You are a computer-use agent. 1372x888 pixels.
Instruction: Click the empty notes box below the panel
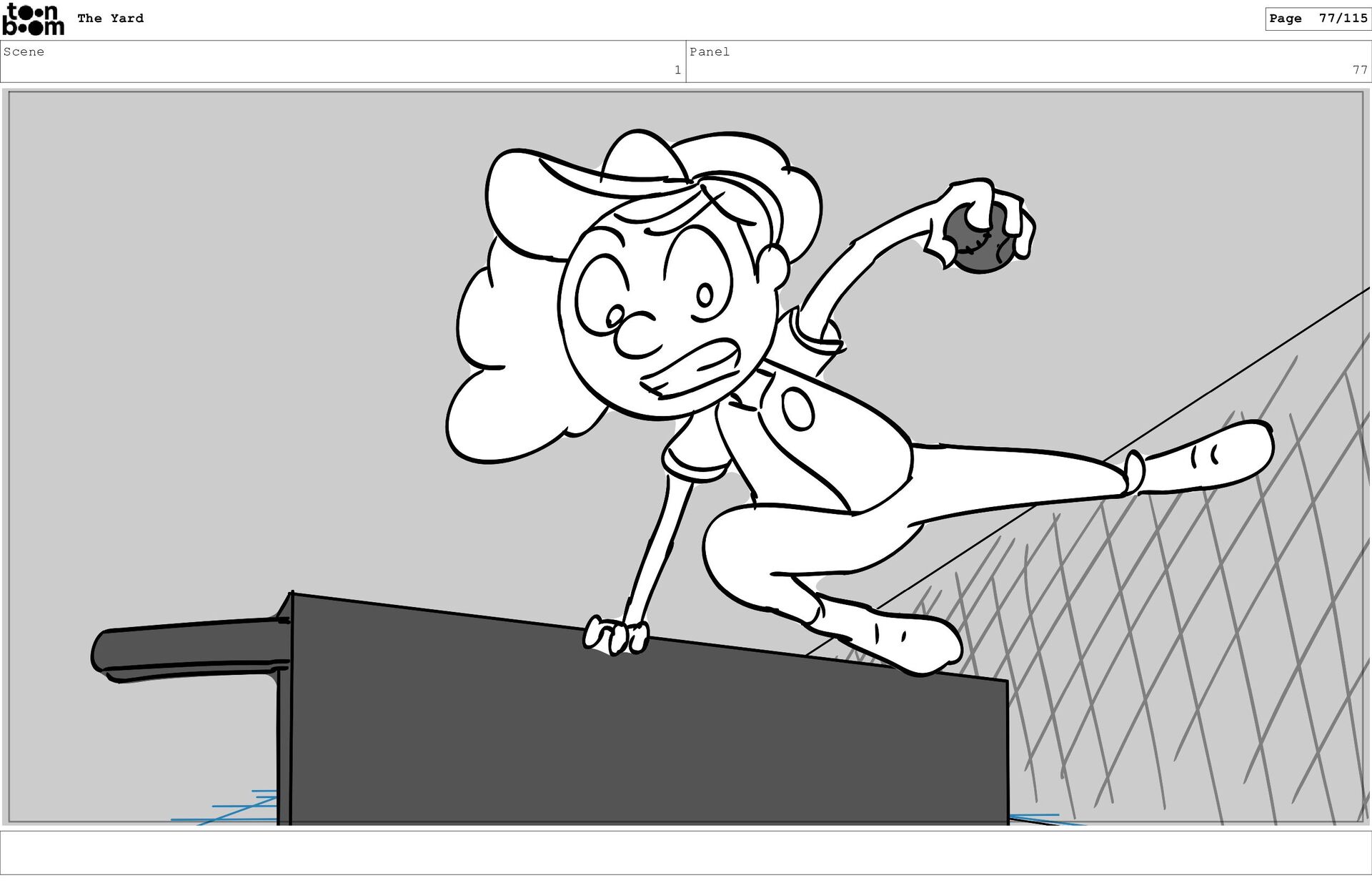tap(686, 852)
